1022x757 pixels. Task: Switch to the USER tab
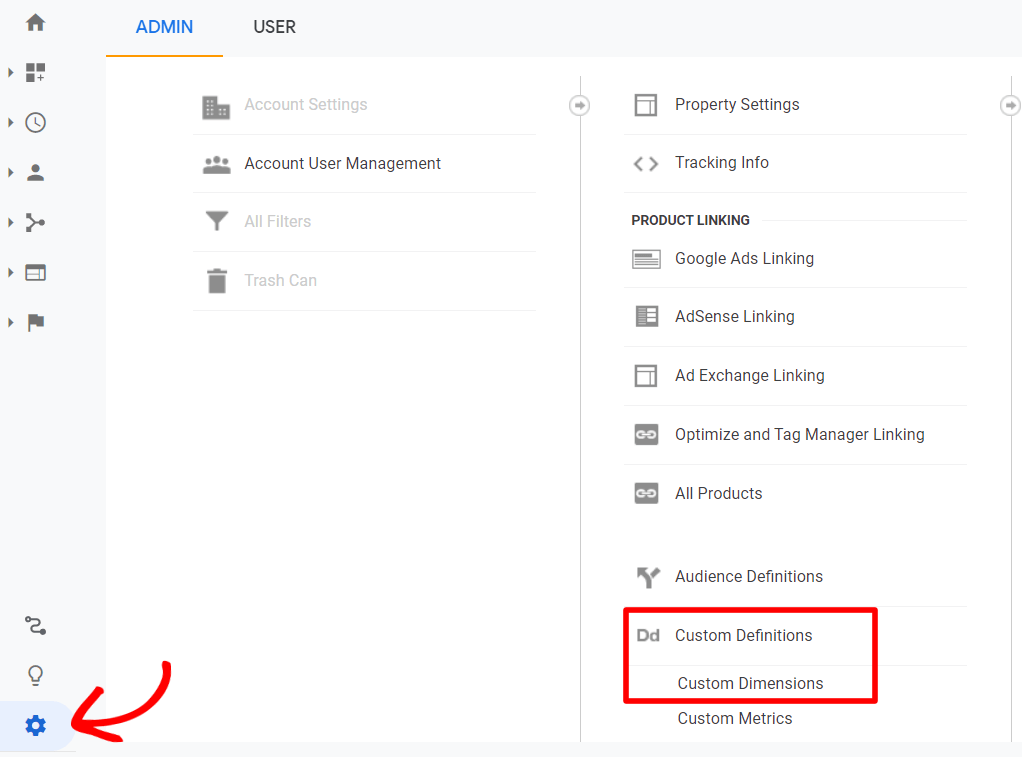click(x=274, y=27)
